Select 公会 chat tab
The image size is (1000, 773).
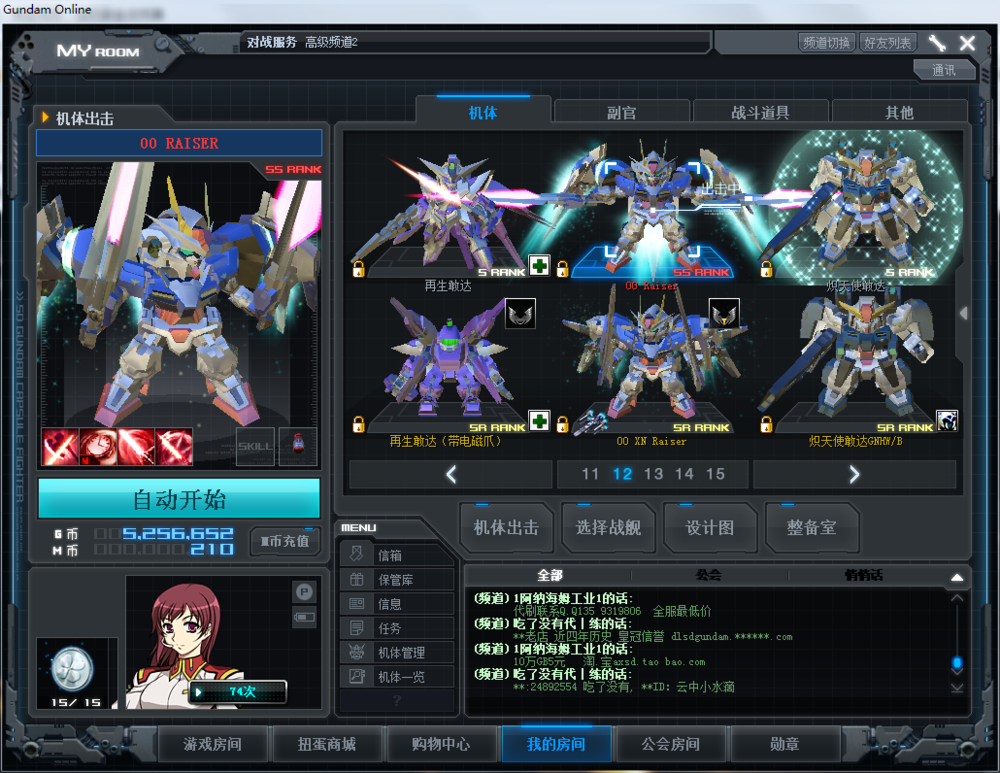coord(709,575)
